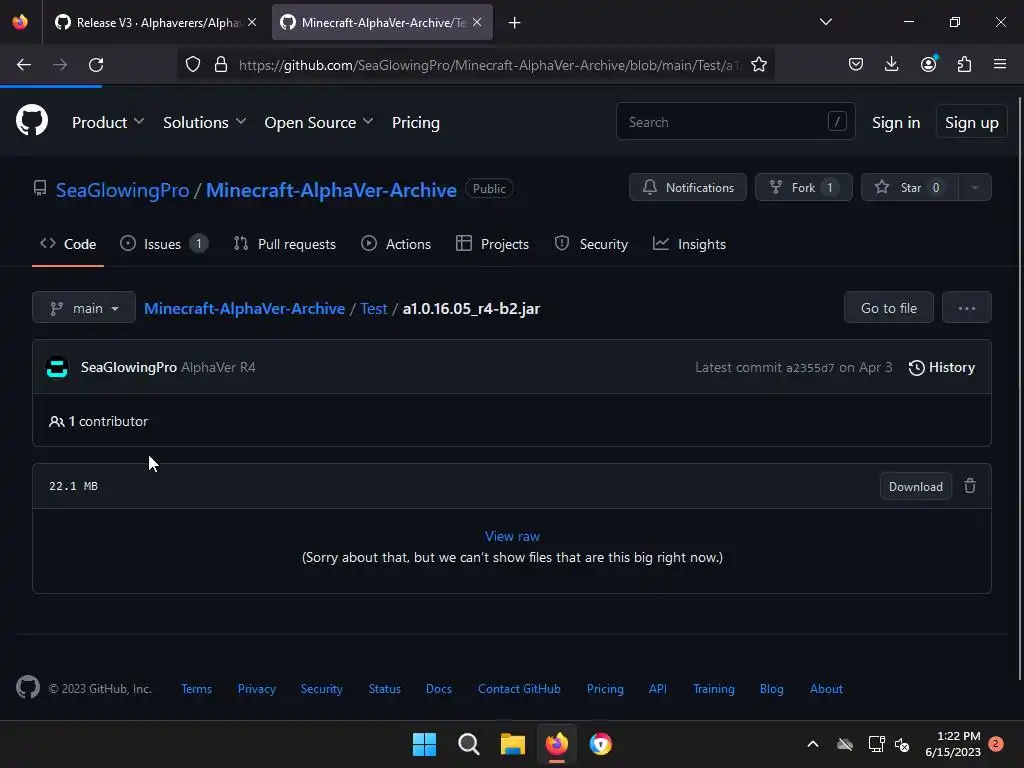Delete the file using the trash icon
The height and width of the screenshot is (768, 1024).
(970, 486)
